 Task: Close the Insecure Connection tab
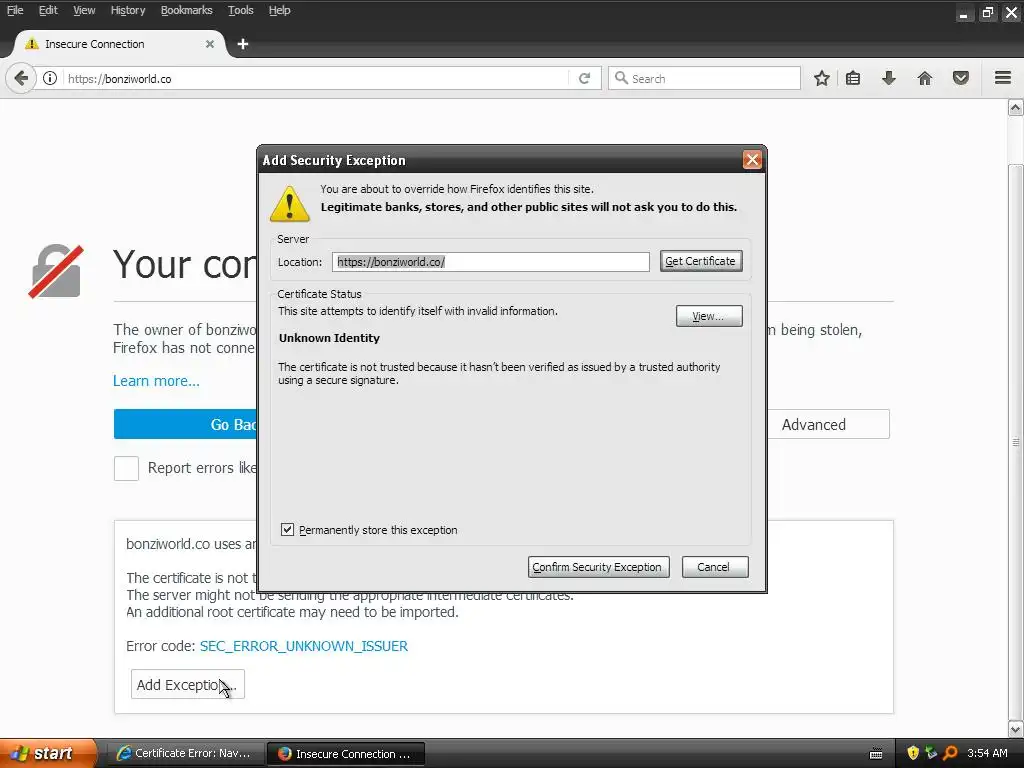(x=210, y=44)
